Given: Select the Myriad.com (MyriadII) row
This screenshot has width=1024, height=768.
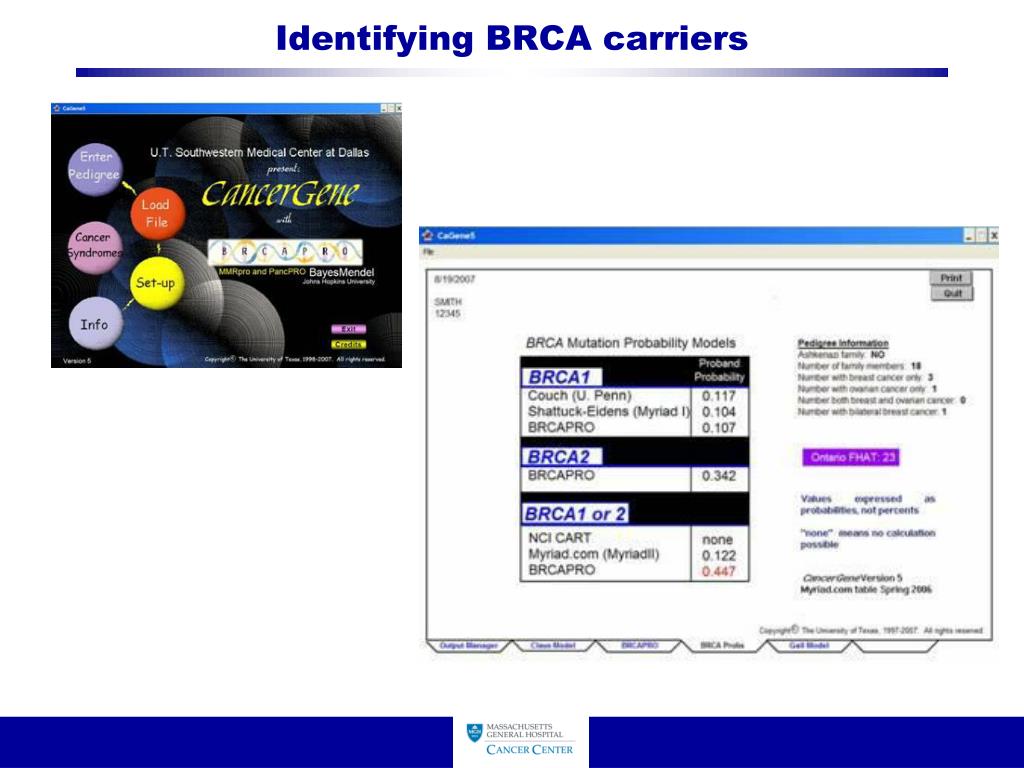Looking at the screenshot, I should 634,554.
